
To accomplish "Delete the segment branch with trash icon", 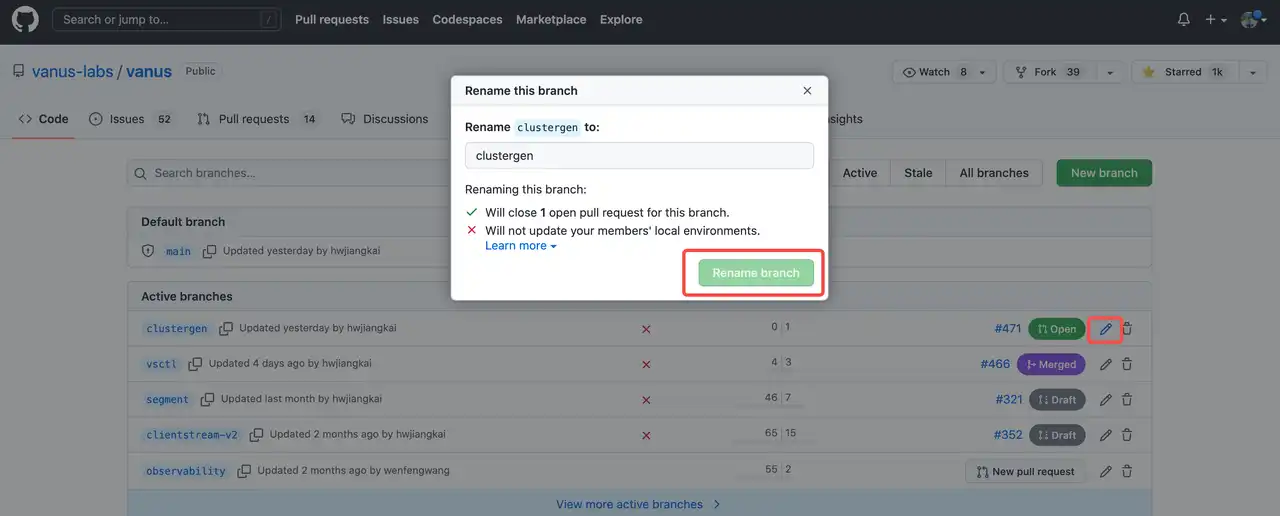I will point(1127,400).
